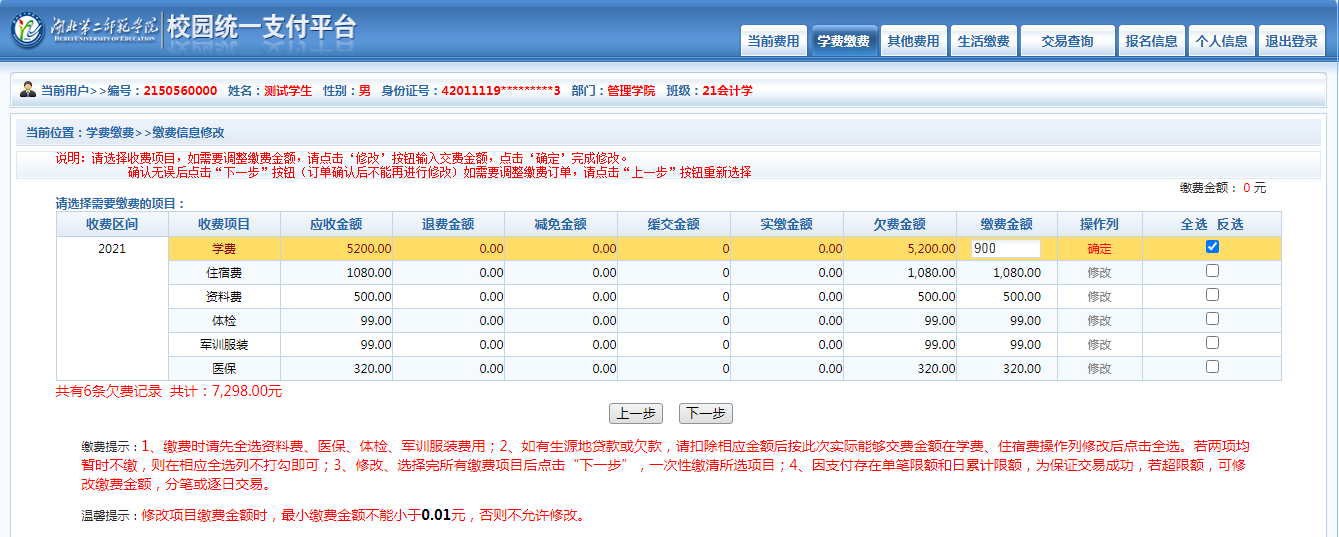Click 全选 to select all fees
This screenshot has width=1339, height=537.
point(1194,224)
